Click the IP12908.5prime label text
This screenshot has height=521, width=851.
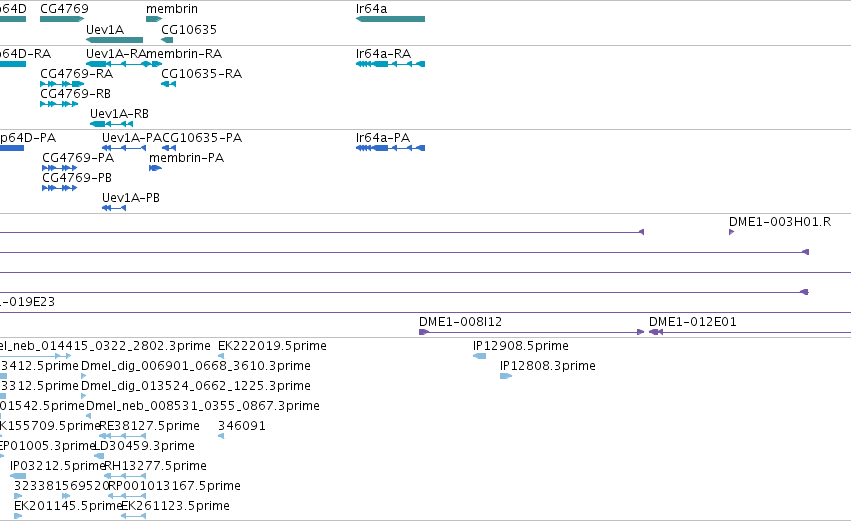click(520, 346)
